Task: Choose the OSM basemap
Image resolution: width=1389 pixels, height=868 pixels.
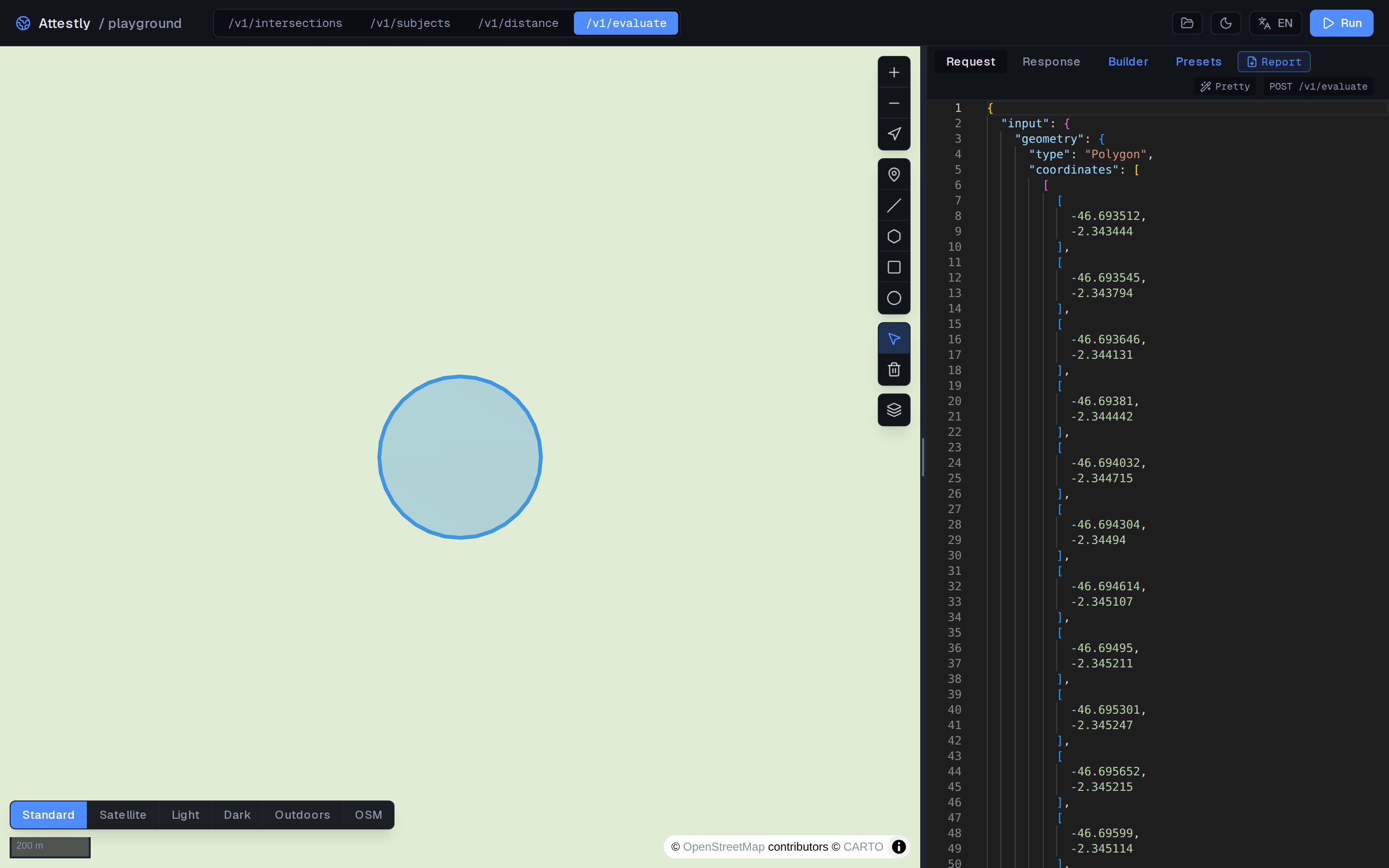Action: click(x=368, y=814)
